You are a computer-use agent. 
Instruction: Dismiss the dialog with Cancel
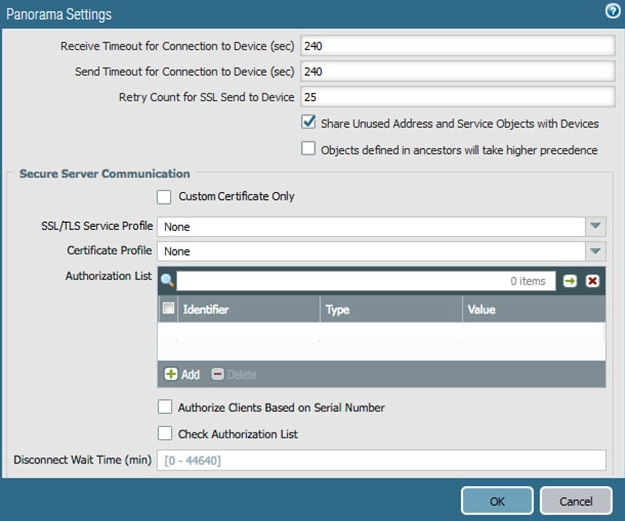point(576,501)
